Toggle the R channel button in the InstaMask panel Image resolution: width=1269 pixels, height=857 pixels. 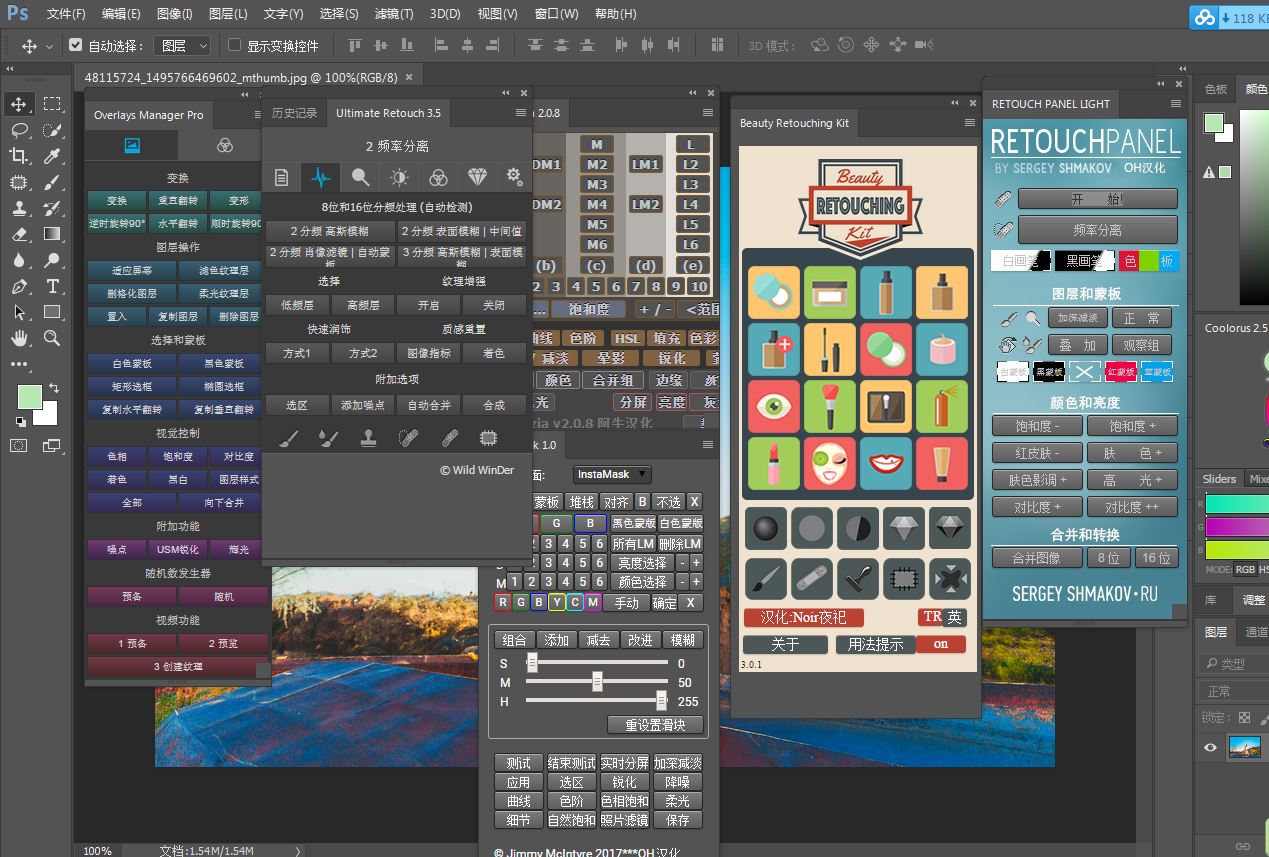point(503,602)
